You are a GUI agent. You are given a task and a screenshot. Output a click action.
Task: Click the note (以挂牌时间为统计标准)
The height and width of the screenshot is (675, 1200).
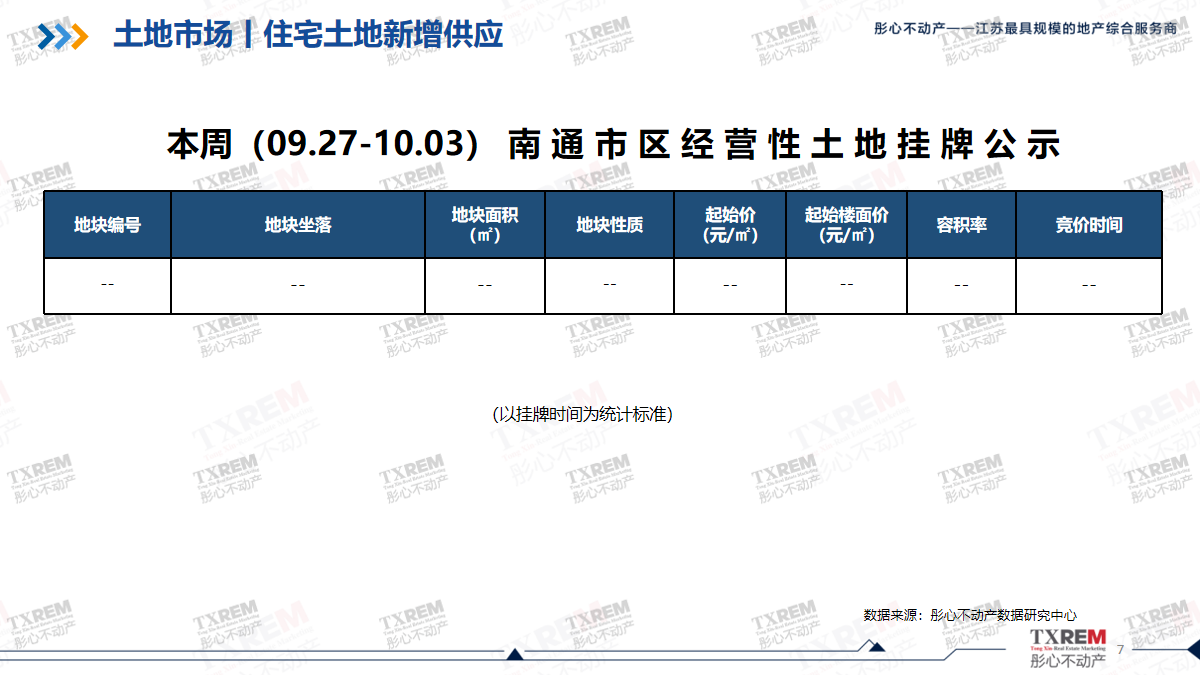[x=583, y=414]
